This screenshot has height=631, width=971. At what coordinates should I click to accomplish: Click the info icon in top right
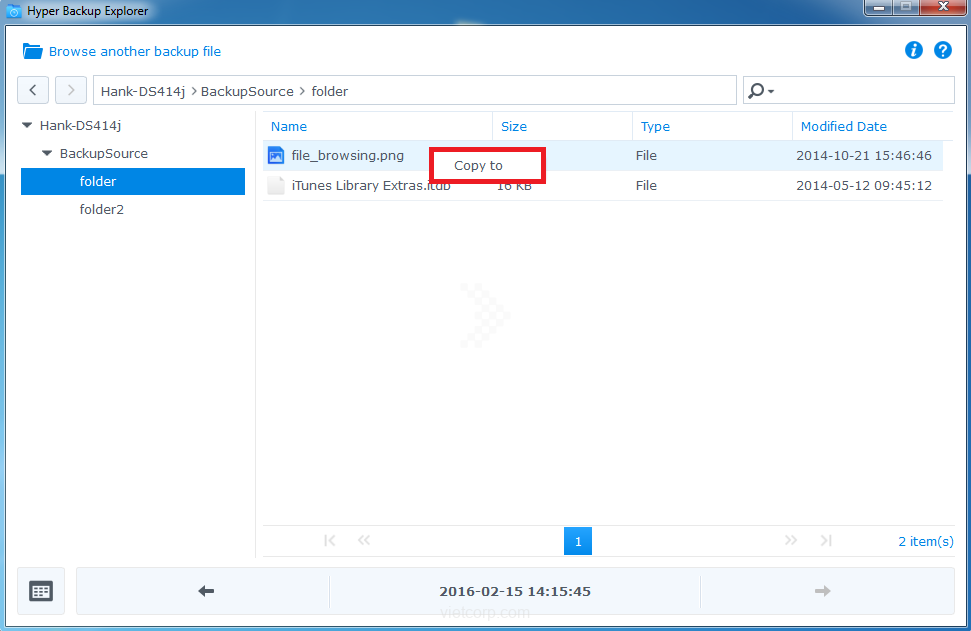pyautogui.click(x=913, y=50)
